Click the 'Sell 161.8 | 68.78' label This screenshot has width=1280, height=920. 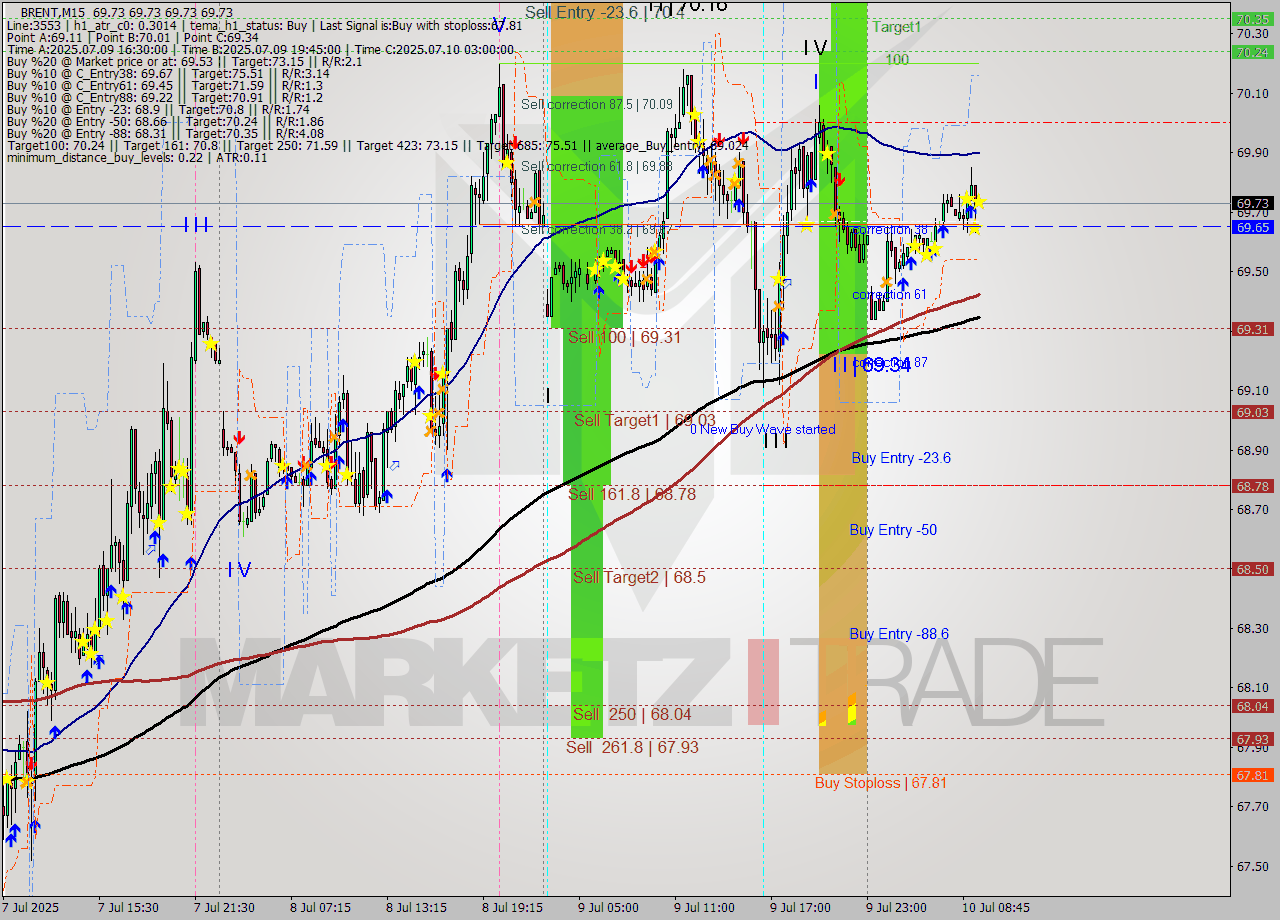631,494
